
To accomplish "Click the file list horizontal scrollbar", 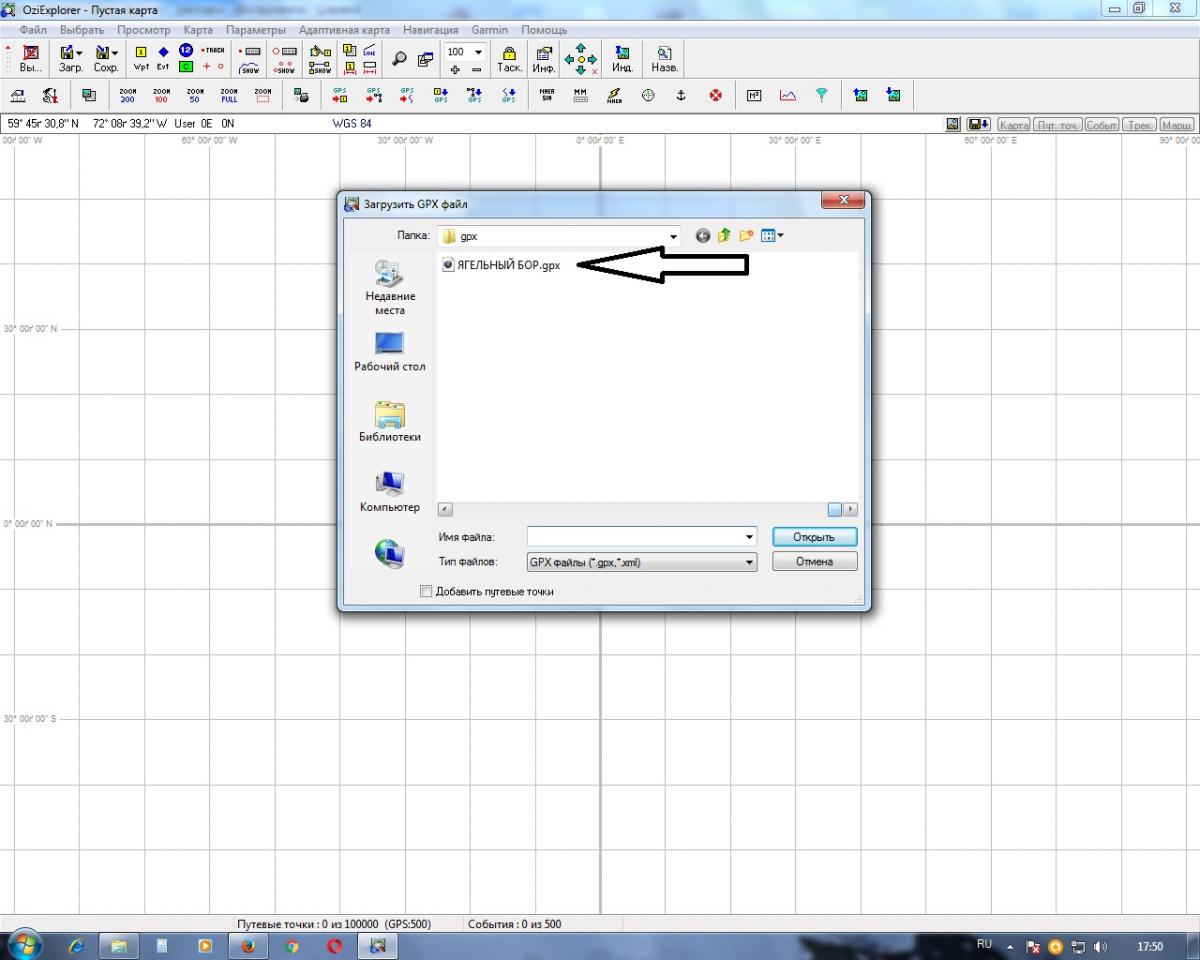I will (640, 509).
